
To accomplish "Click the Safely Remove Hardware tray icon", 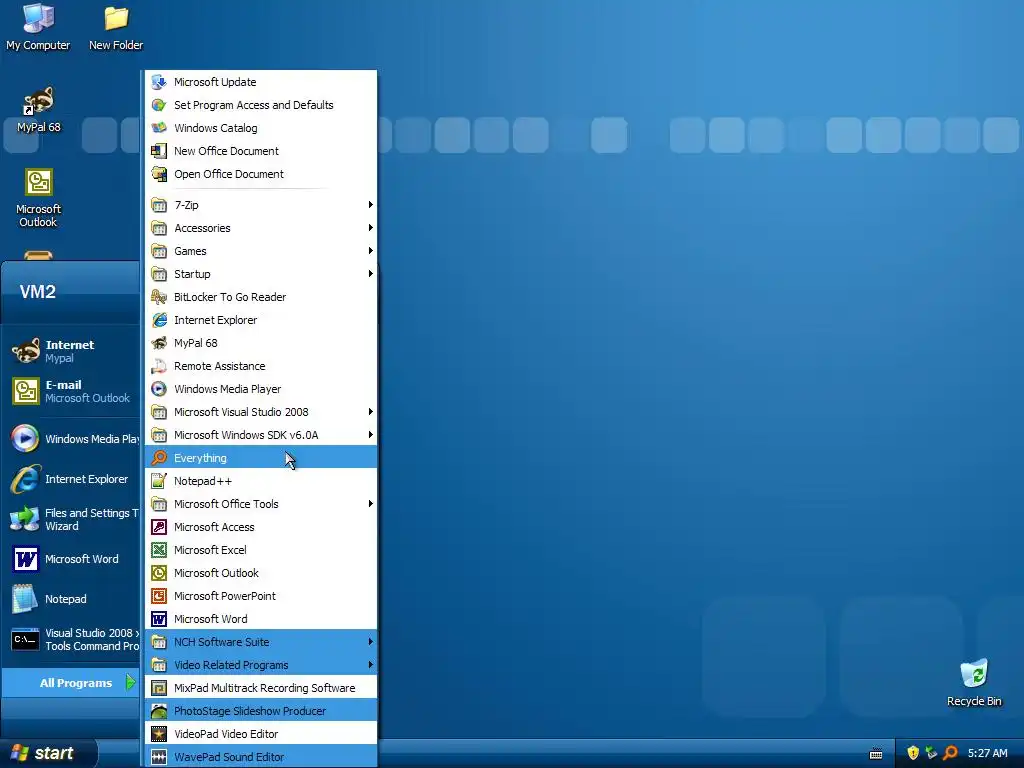I will (x=931, y=753).
